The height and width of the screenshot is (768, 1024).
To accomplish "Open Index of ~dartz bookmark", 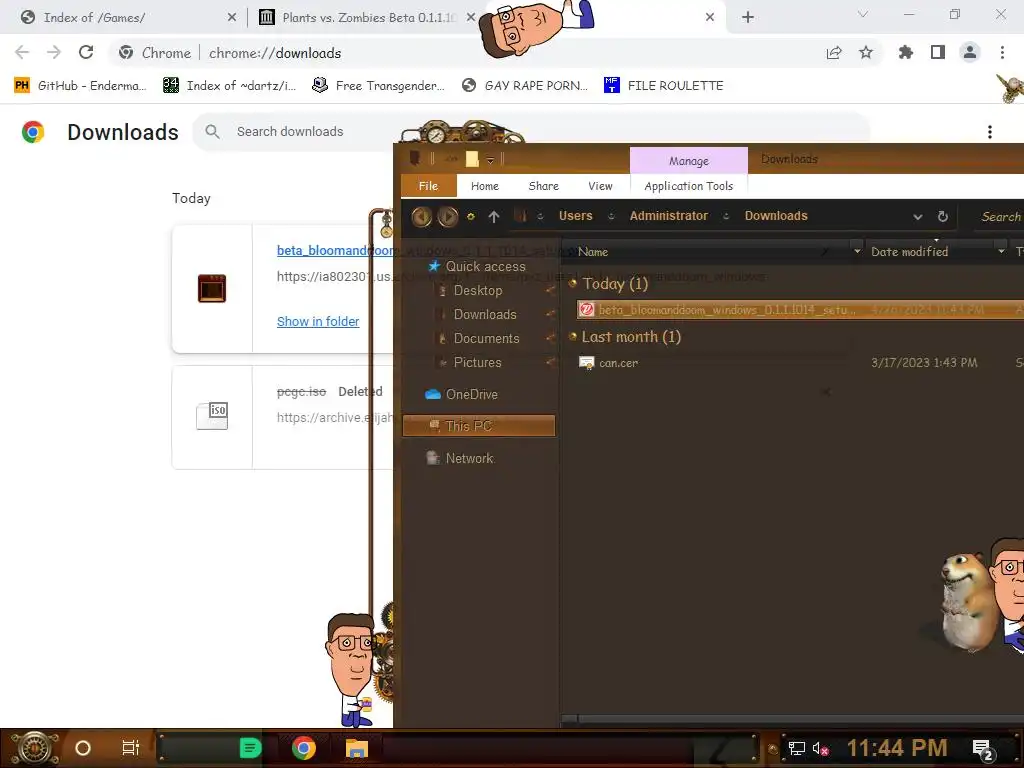I will pyautogui.click(x=229, y=86).
